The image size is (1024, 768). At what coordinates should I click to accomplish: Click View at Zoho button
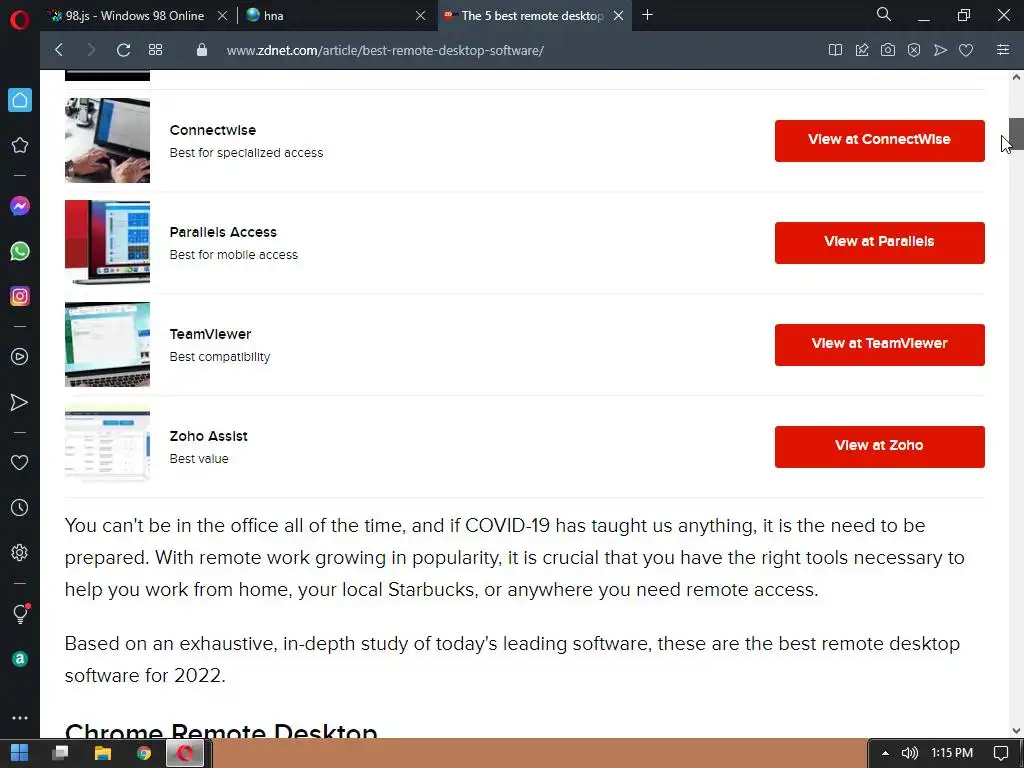pos(879,446)
